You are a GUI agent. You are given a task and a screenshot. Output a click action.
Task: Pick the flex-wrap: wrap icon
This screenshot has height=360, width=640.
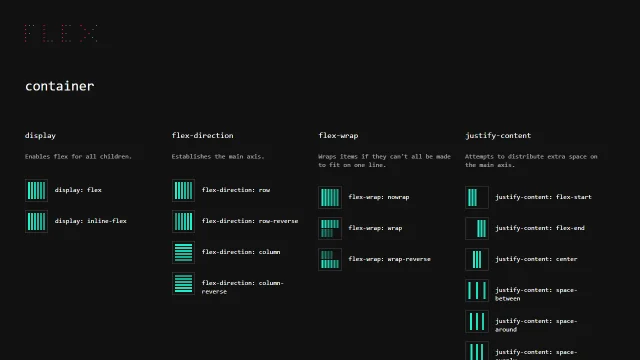point(330,229)
